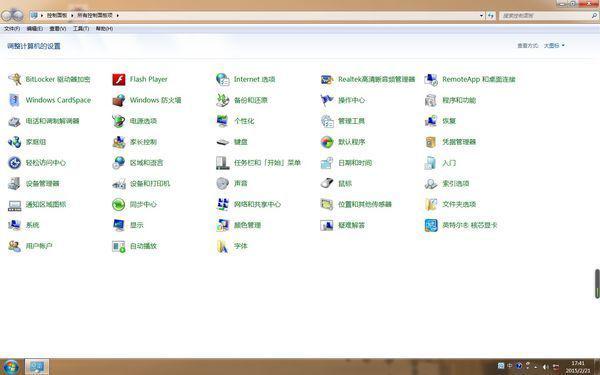Viewport: 600px width, 375px height.
Task: Open the Flash Player settings icon
Action: coord(119,79)
